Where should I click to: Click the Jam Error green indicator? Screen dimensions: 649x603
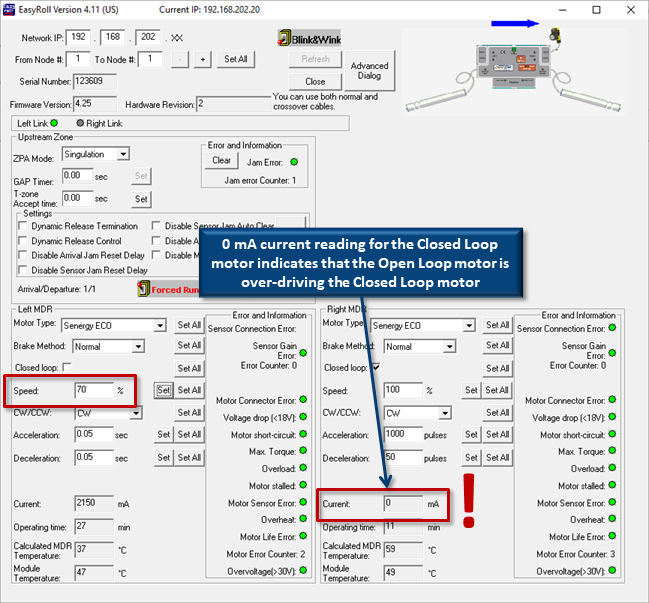pos(294,162)
